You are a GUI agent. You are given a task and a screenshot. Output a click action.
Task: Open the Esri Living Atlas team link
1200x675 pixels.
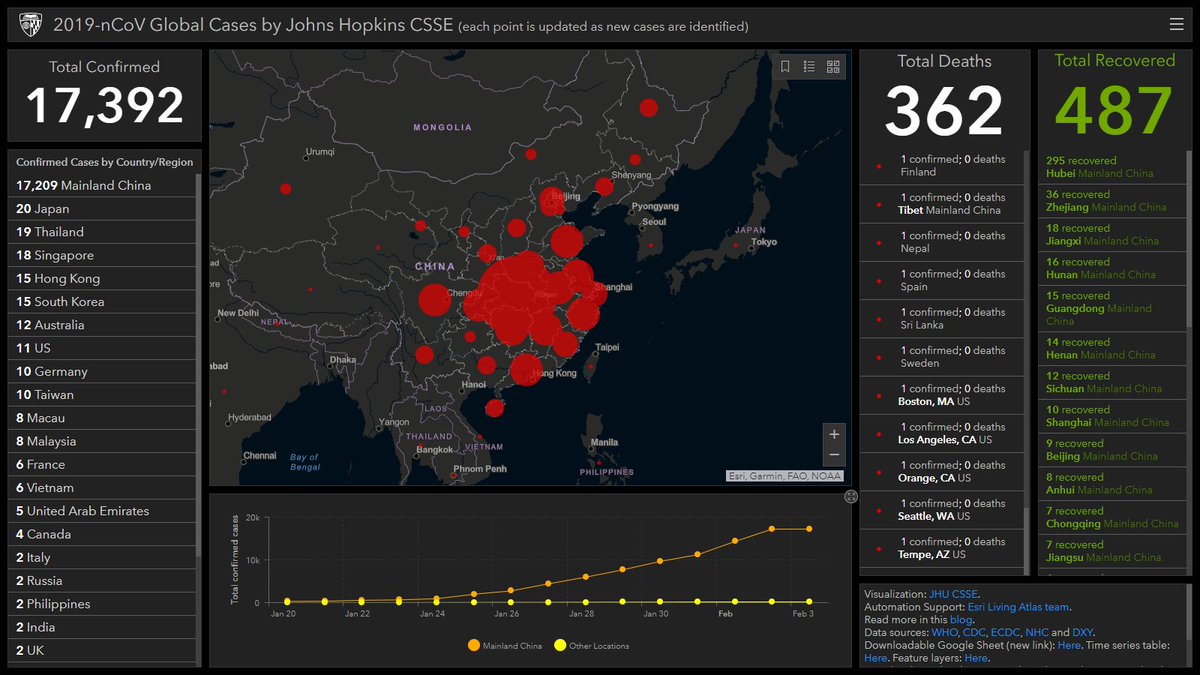pyautogui.click(x=1018, y=607)
